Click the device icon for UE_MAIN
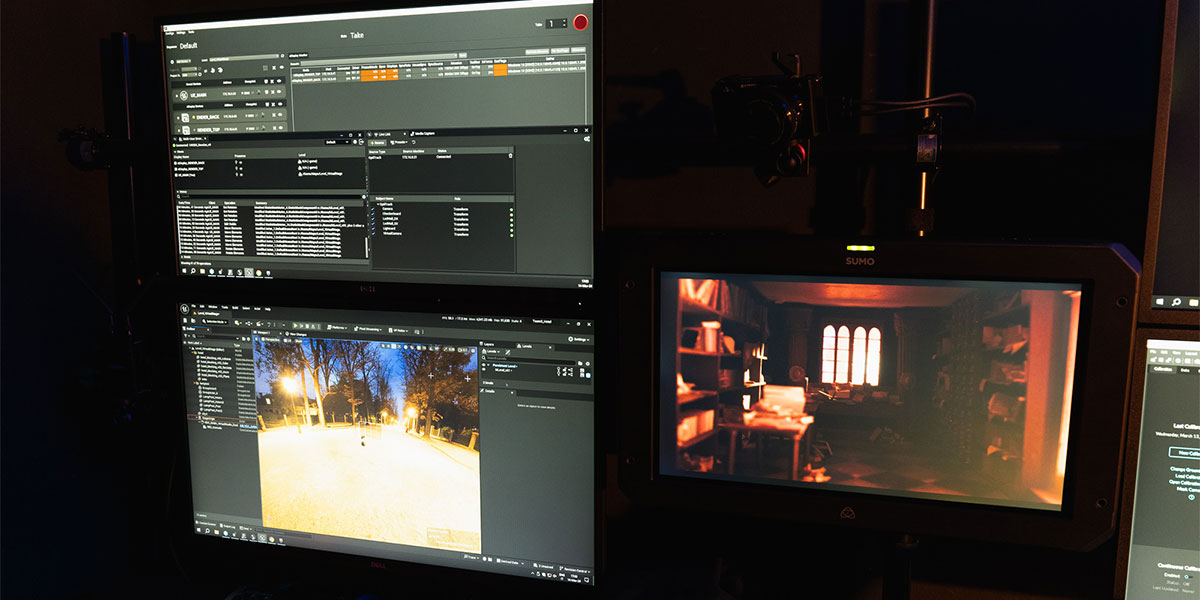1200x600 pixels. pyautogui.click(x=186, y=96)
